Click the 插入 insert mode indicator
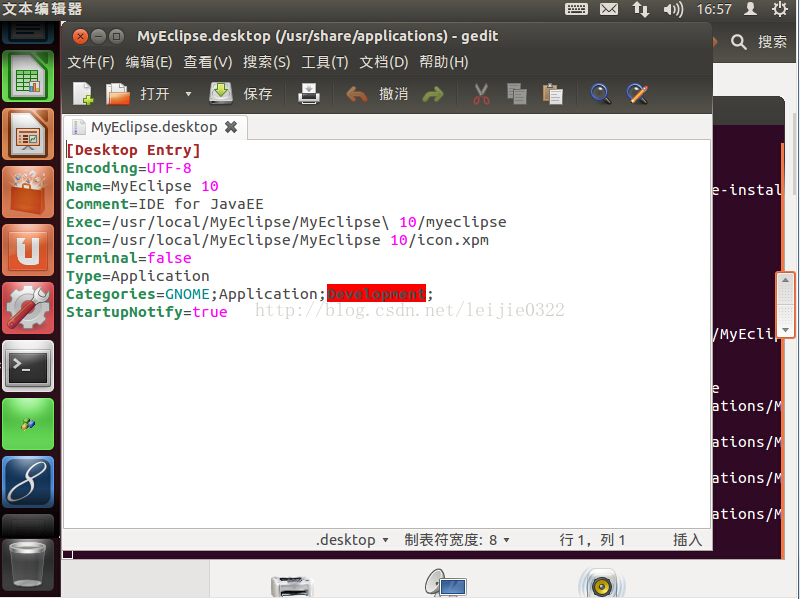Screen dimensions: 800x599 click(x=687, y=540)
